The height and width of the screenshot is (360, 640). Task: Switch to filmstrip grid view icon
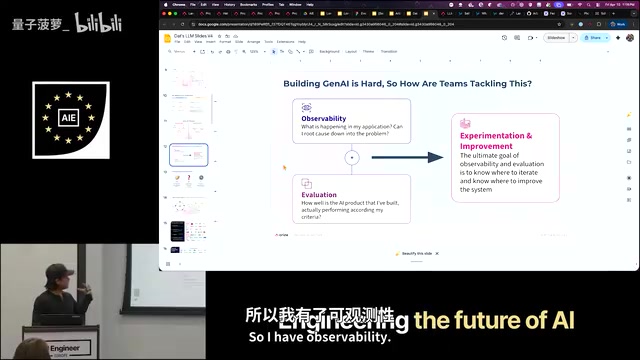tap(168, 264)
